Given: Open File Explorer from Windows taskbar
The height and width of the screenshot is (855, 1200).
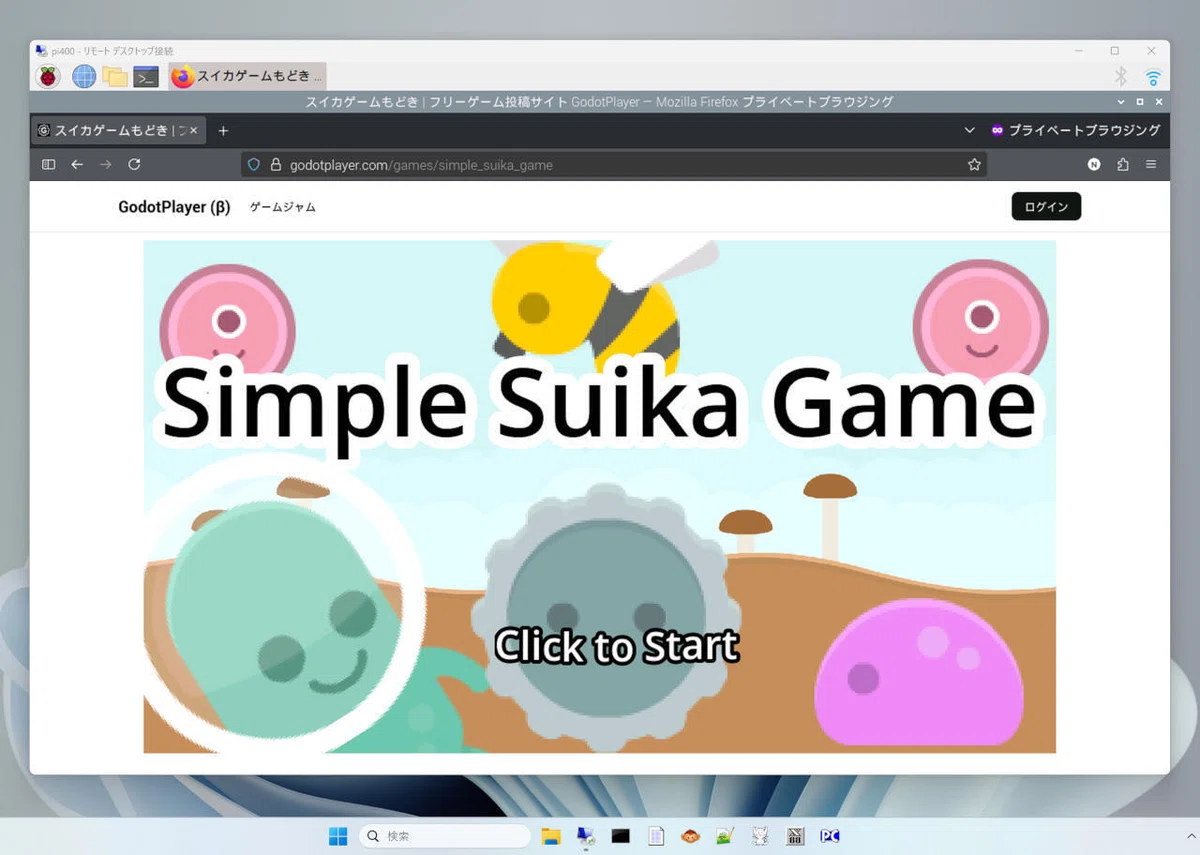Looking at the screenshot, I should tap(550, 836).
